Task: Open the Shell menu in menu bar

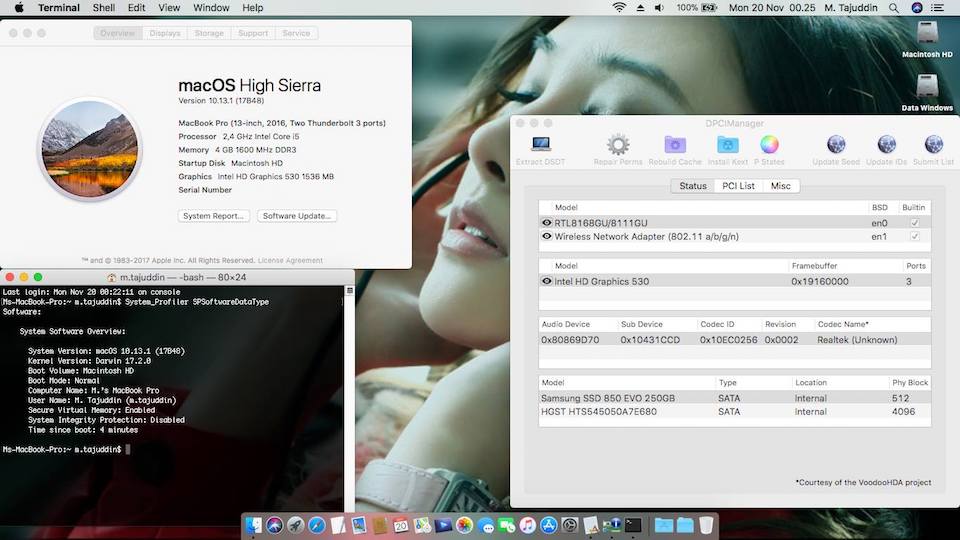Action: 104,8
